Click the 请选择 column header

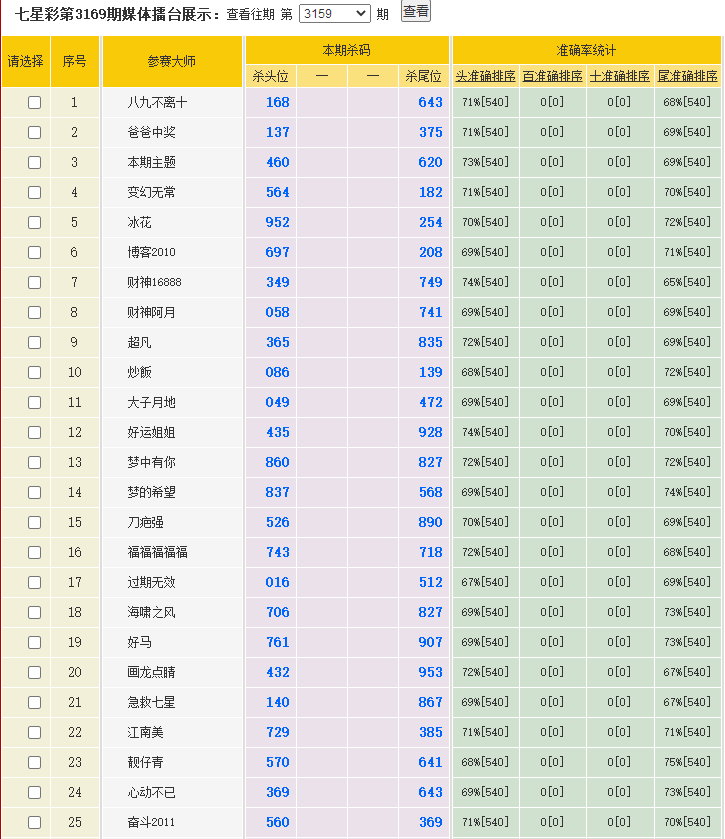click(x=26, y=61)
